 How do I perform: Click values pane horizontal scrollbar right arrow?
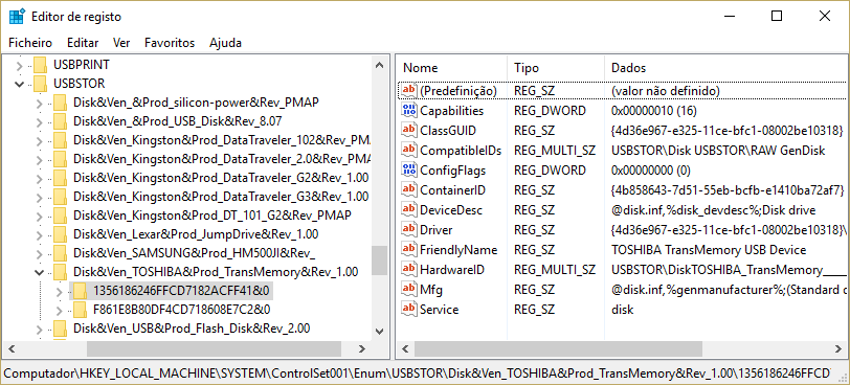[838, 349]
